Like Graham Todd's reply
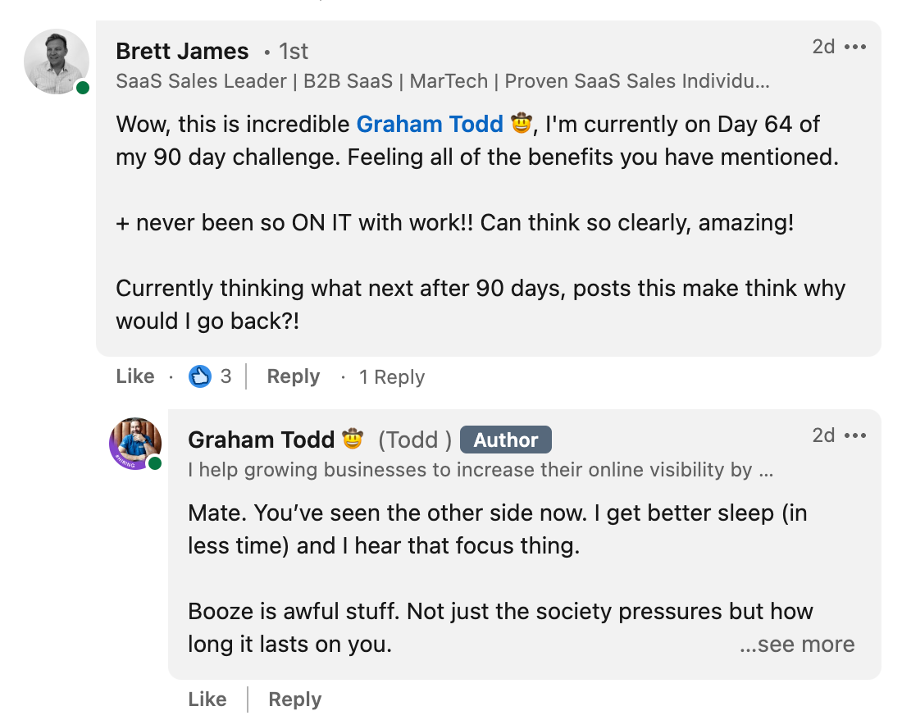This screenshot has height=720, width=902. [207, 699]
